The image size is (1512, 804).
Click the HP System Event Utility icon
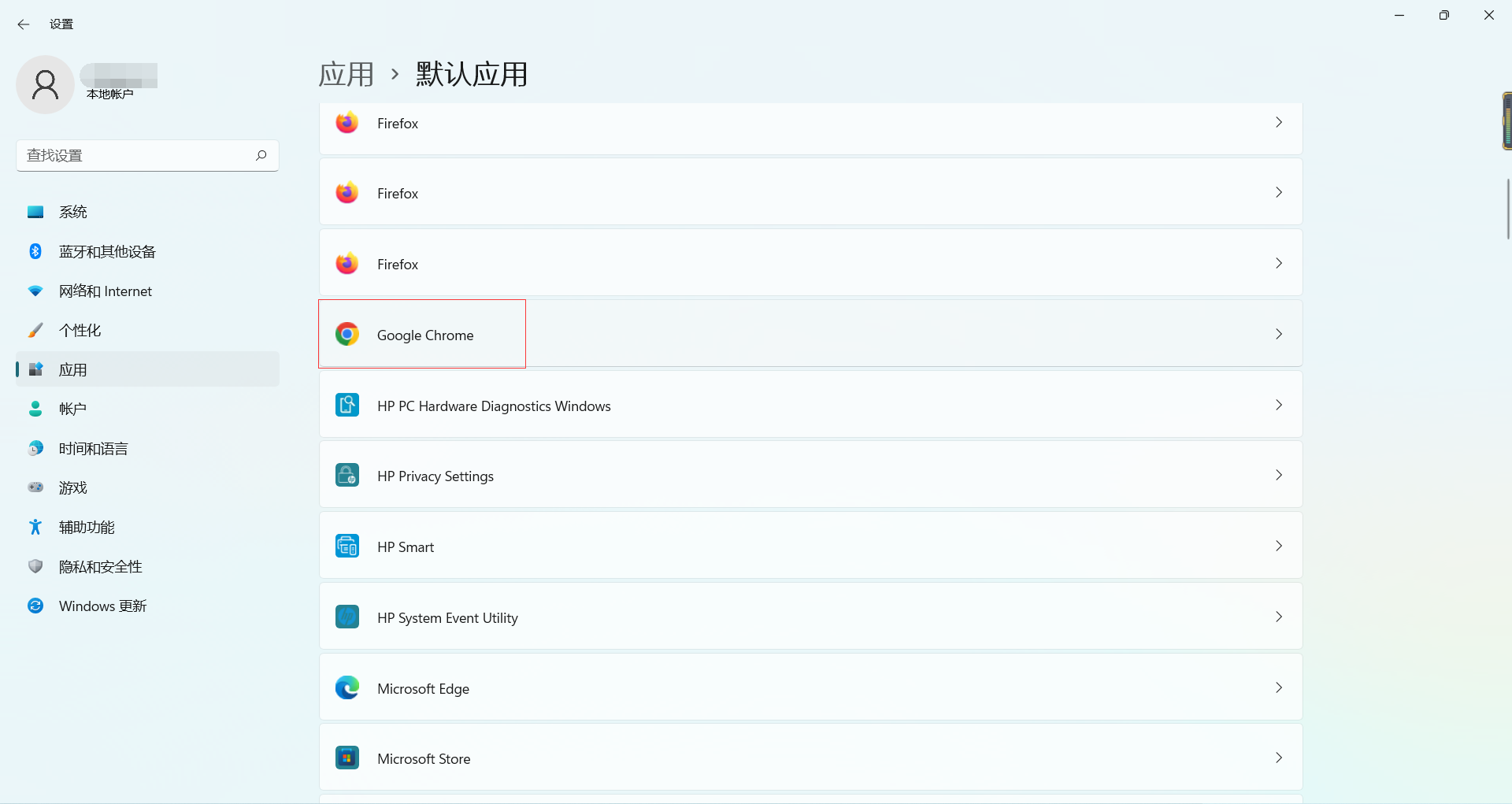tap(347, 617)
